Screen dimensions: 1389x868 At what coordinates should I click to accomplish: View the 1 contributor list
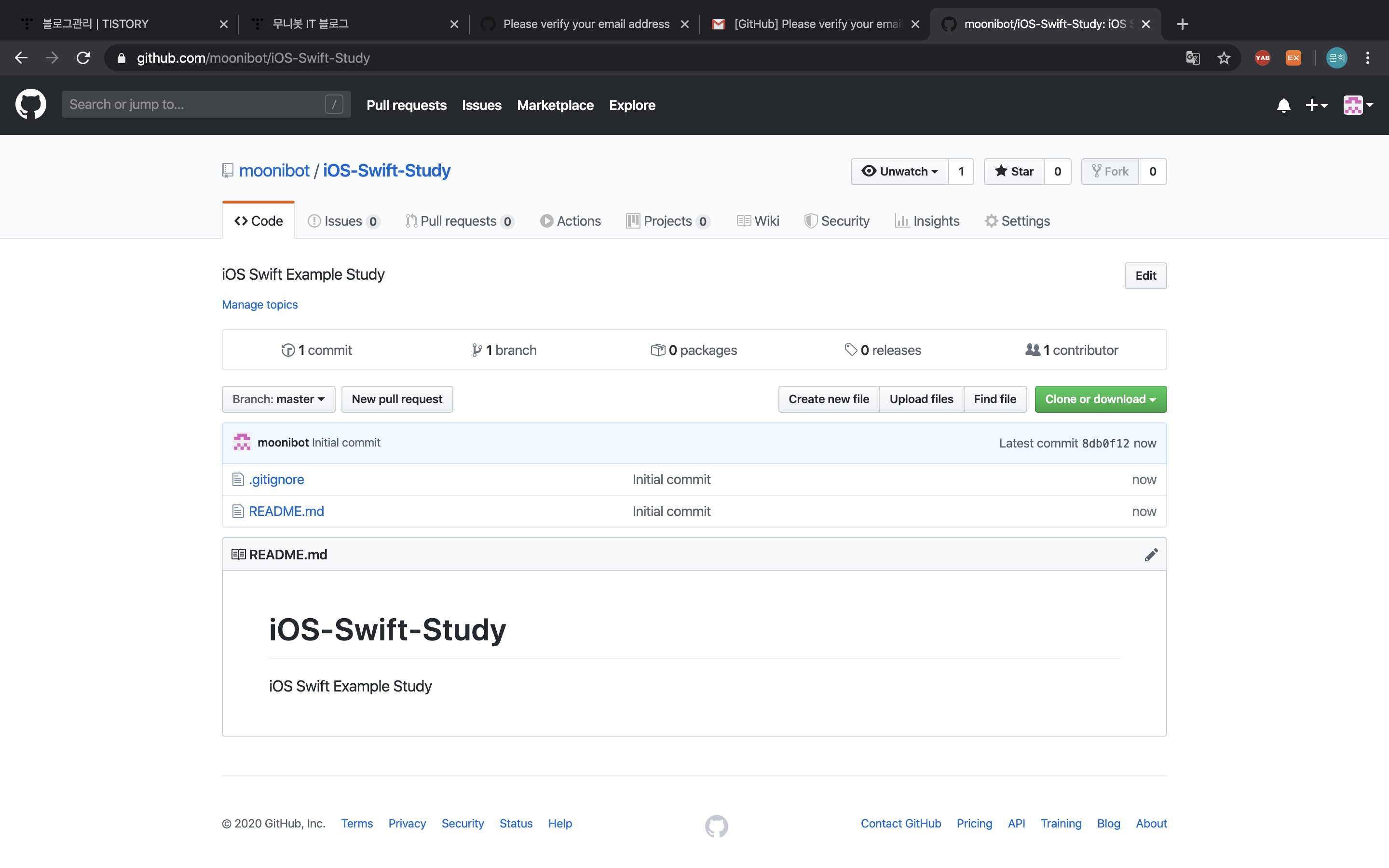click(1072, 350)
